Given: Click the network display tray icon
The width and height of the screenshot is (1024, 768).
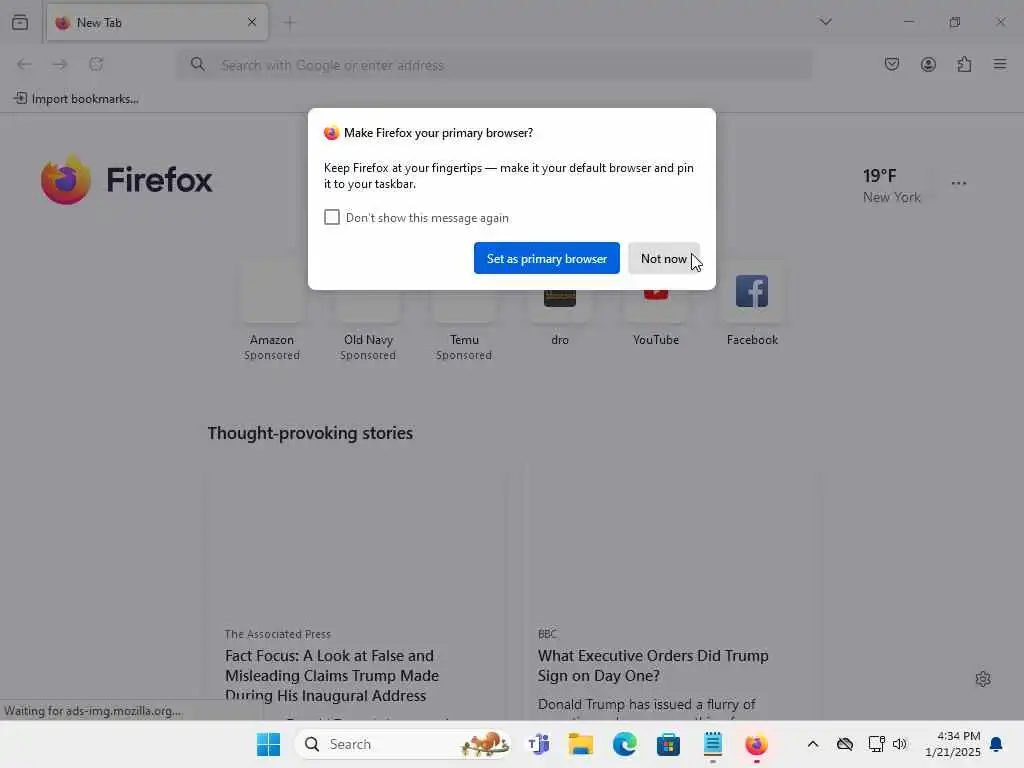Looking at the screenshot, I should point(876,744).
